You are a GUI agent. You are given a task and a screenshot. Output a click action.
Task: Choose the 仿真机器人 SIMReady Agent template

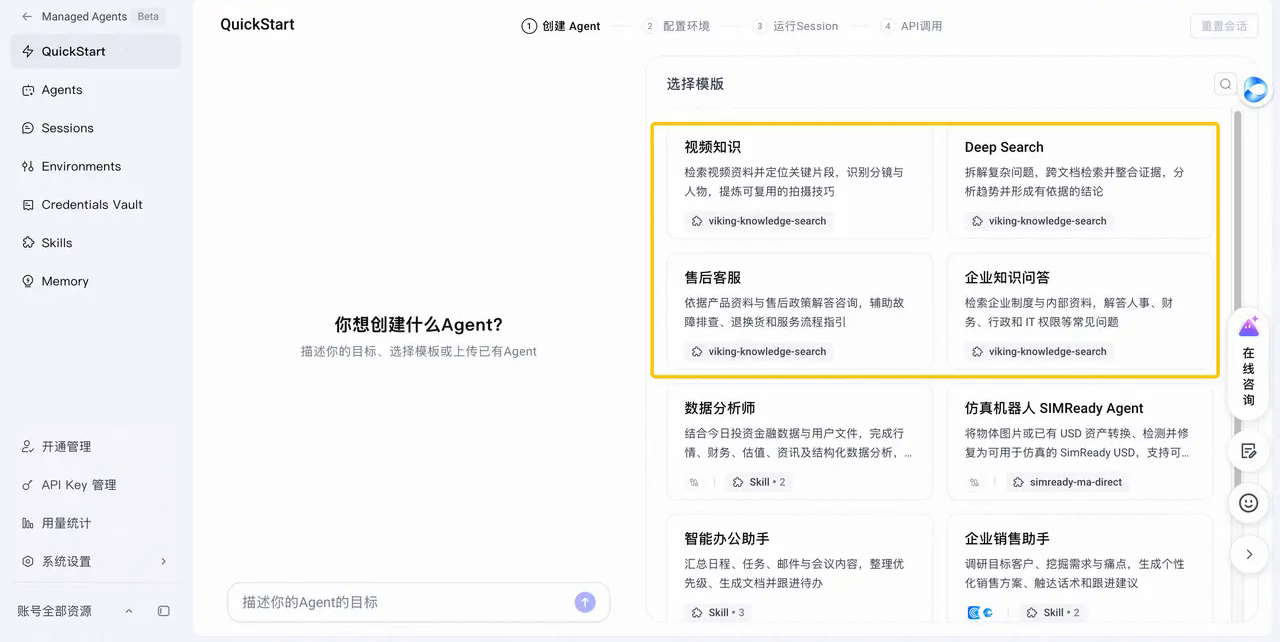pos(1080,442)
